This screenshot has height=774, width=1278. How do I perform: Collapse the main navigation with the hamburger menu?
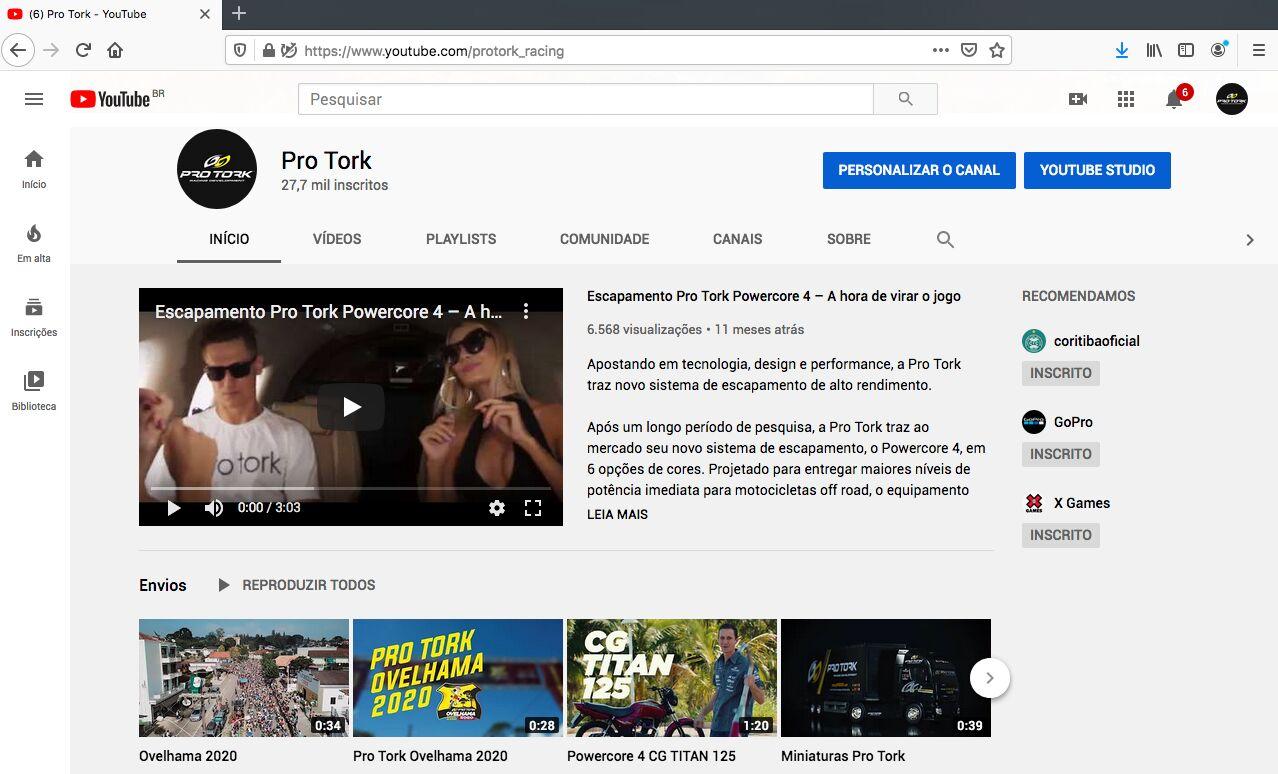point(33,98)
